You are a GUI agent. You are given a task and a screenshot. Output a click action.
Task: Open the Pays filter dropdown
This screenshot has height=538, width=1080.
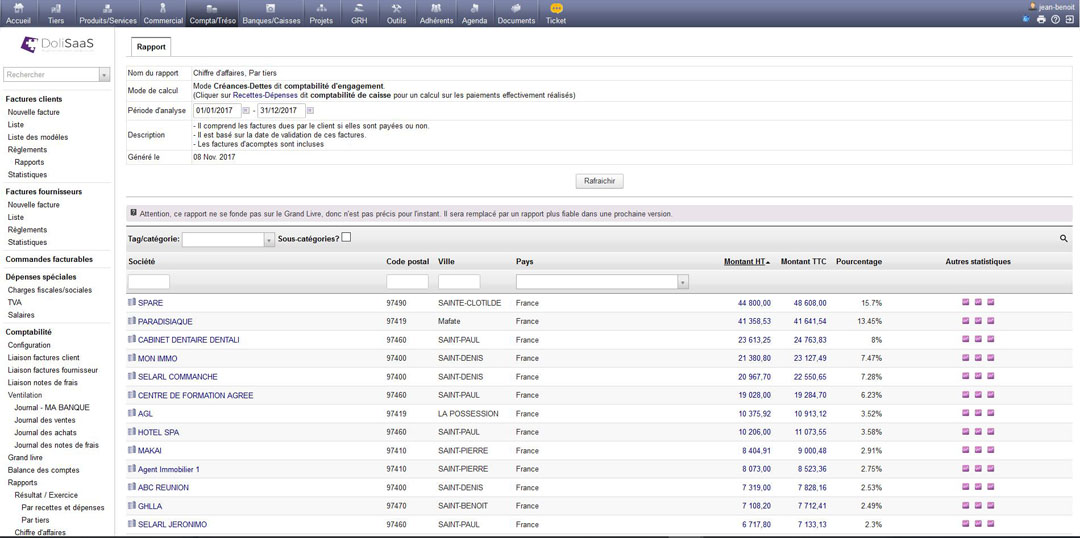coord(602,282)
